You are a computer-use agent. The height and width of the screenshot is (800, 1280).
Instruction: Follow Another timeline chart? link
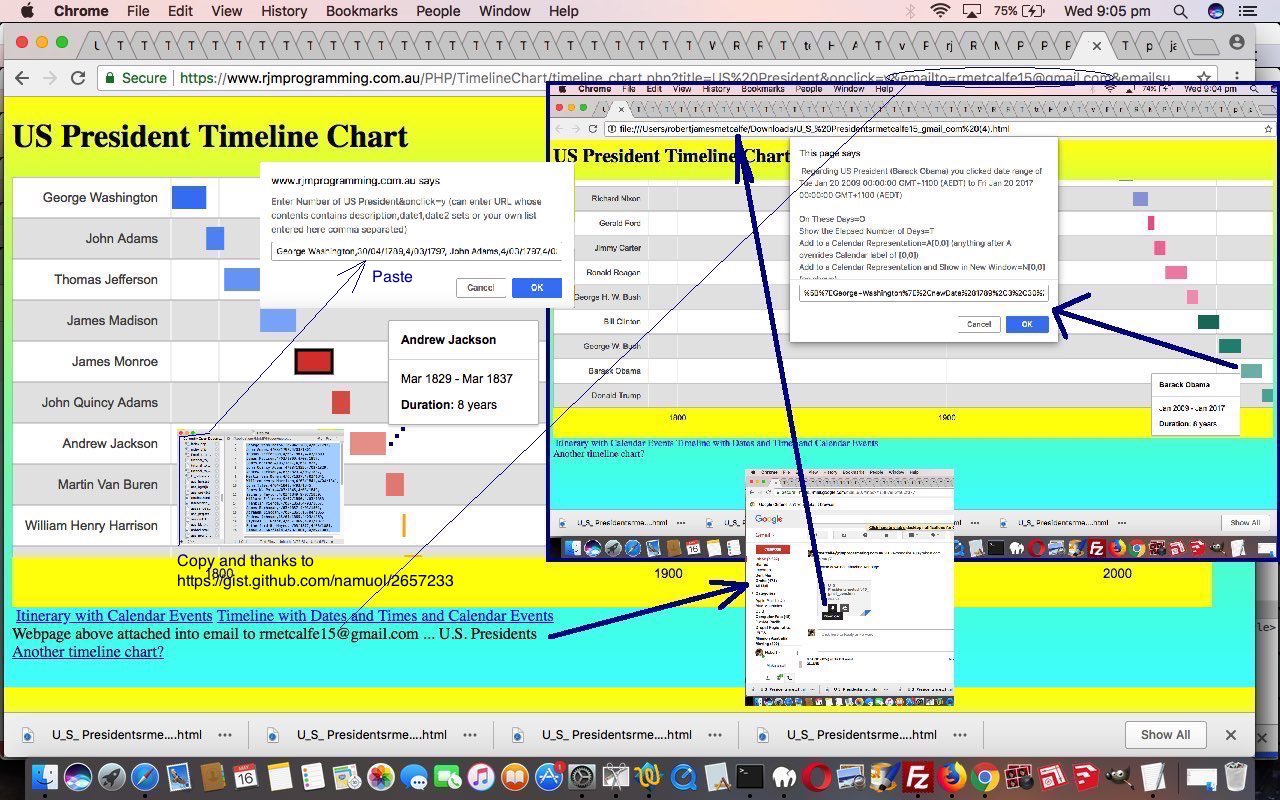88,652
